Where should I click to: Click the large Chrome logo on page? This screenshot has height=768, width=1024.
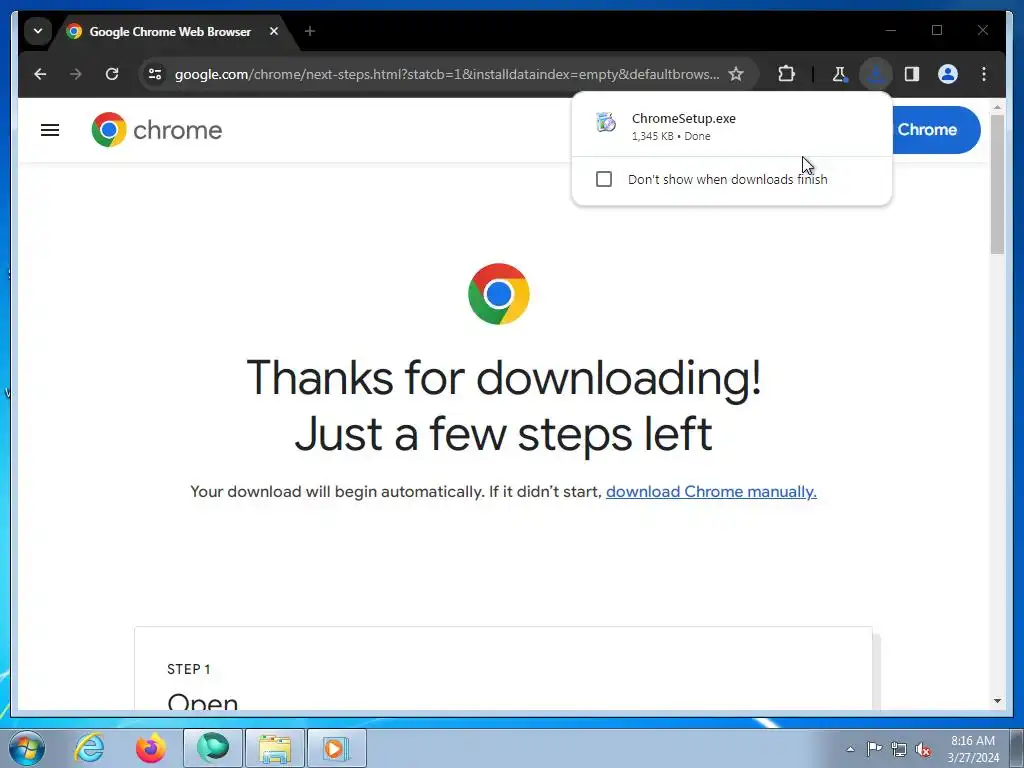pos(499,294)
